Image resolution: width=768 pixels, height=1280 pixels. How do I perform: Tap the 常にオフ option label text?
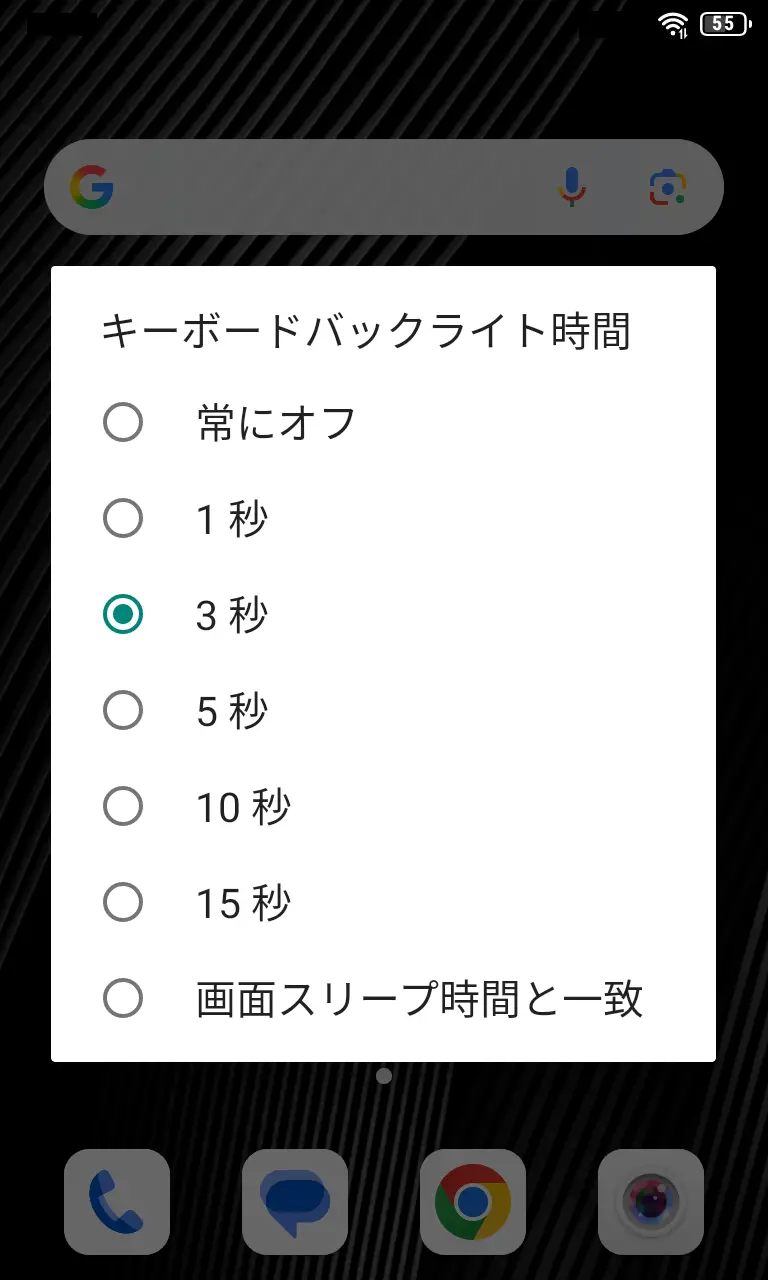point(276,423)
